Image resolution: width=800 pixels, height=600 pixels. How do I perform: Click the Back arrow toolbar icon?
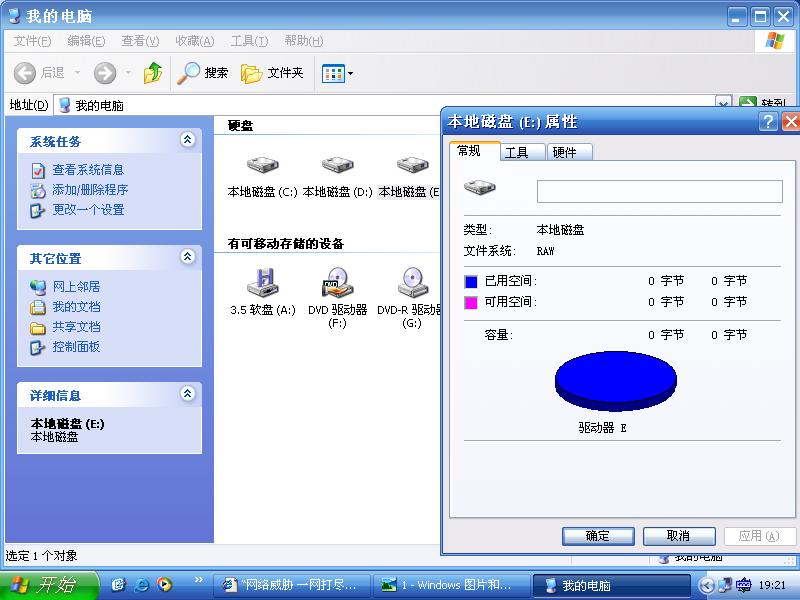pyautogui.click(x=24, y=73)
